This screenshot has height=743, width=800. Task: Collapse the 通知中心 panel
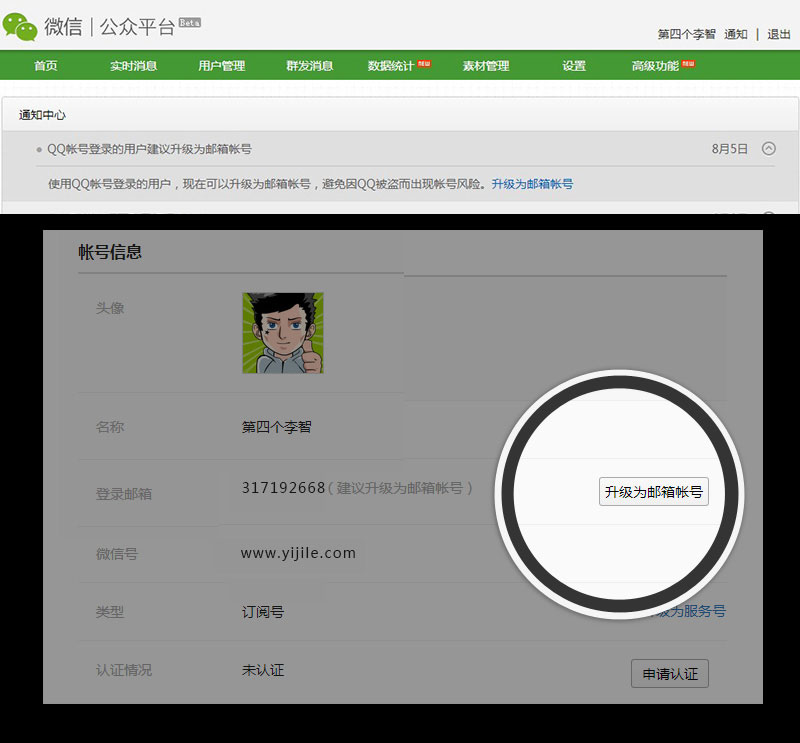(40, 114)
